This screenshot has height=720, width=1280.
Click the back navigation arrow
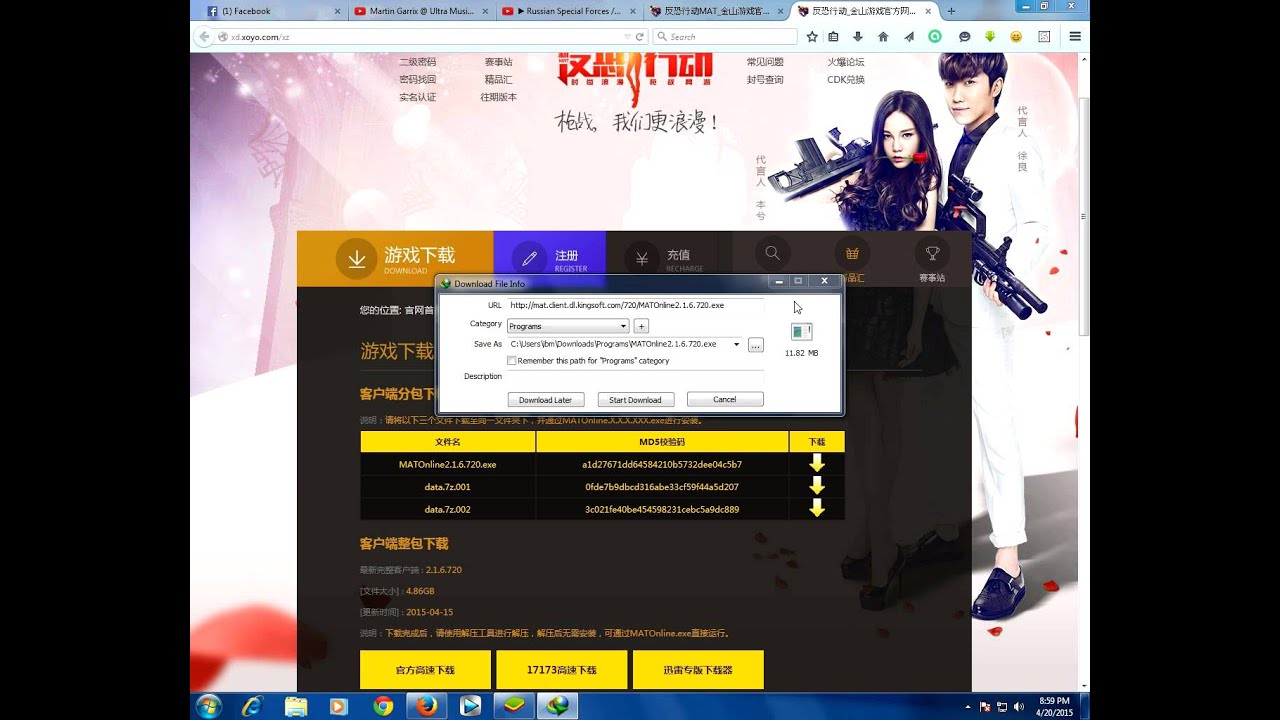(204, 37)
